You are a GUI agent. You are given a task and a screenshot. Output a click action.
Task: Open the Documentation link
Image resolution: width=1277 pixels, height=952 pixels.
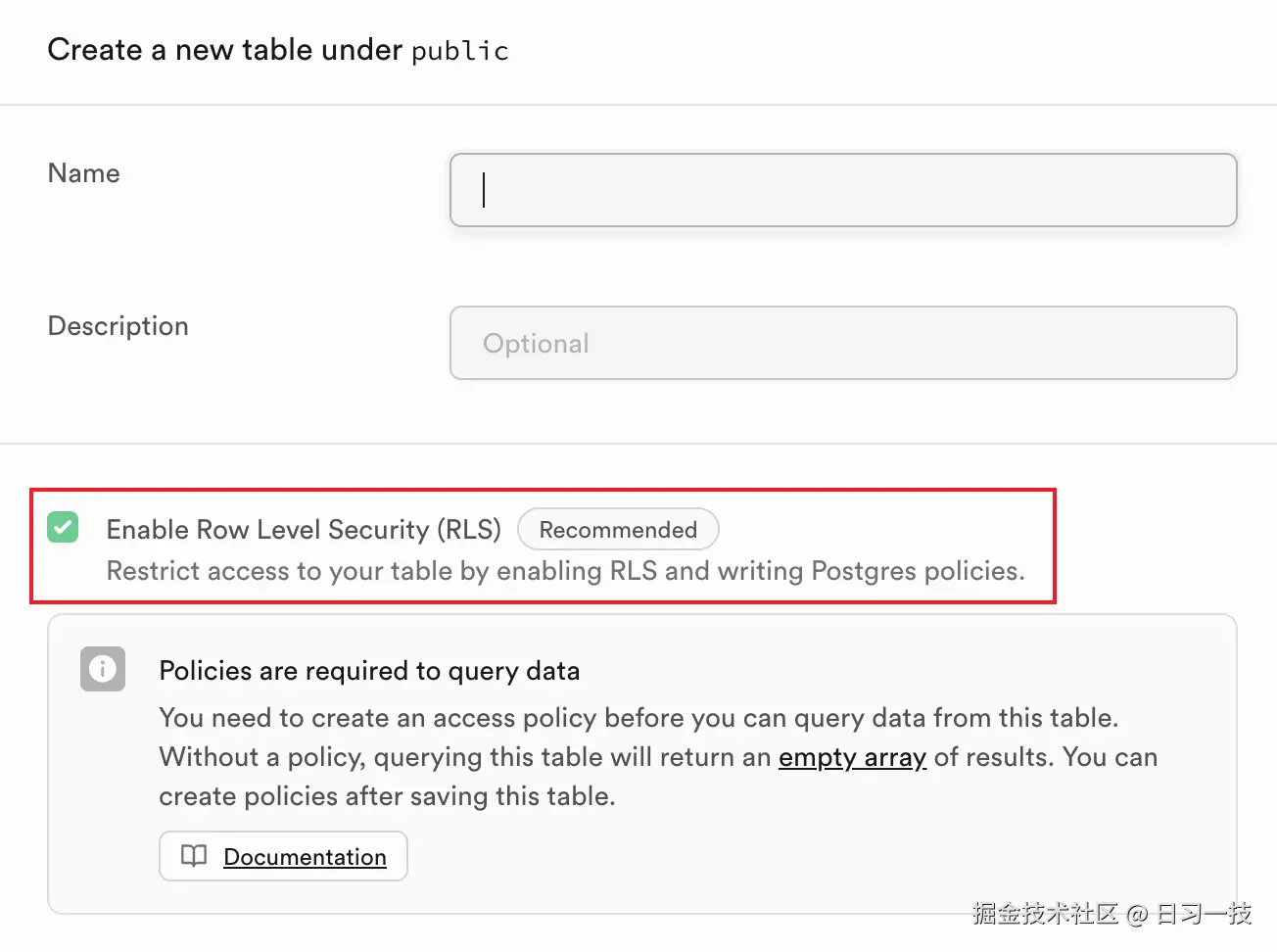tap(305, 857)
